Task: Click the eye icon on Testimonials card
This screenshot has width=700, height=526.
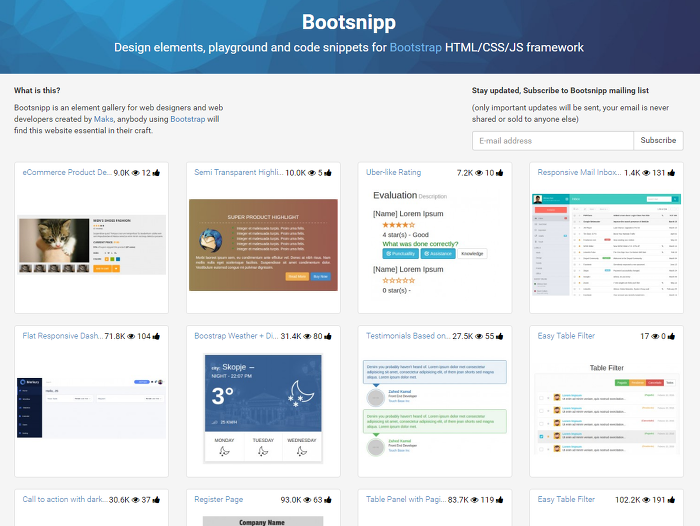Action: coord(479,336)
